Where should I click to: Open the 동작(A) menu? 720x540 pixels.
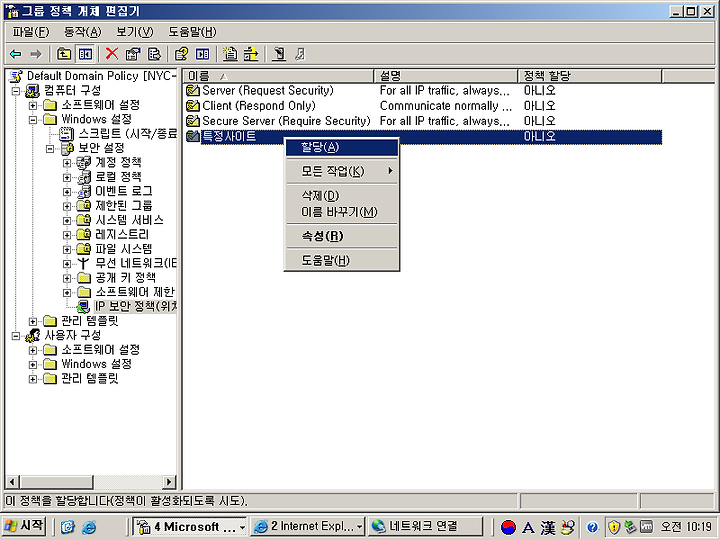coord(83,32)
